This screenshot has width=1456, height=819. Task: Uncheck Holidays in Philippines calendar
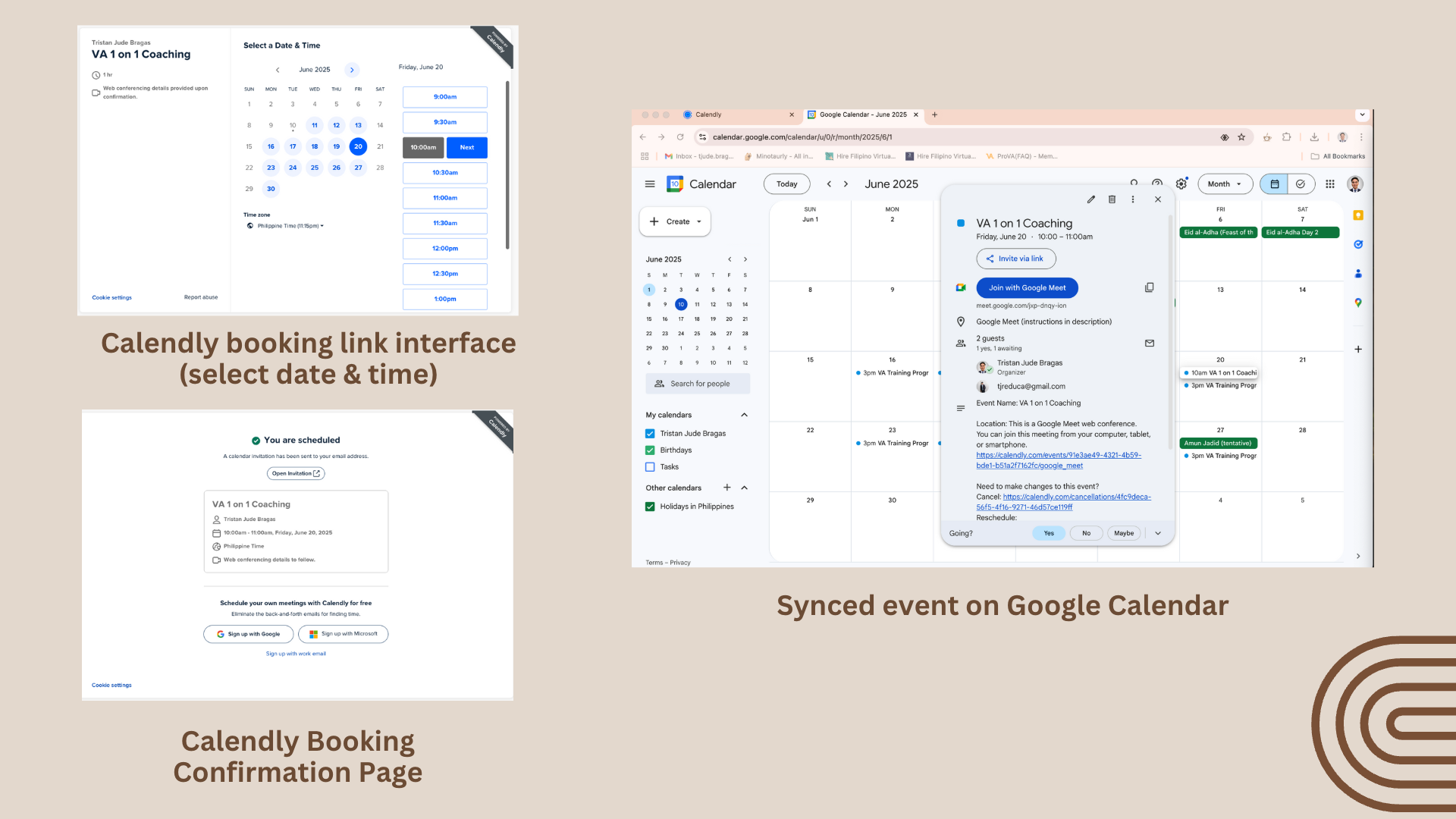coord(650,507)
